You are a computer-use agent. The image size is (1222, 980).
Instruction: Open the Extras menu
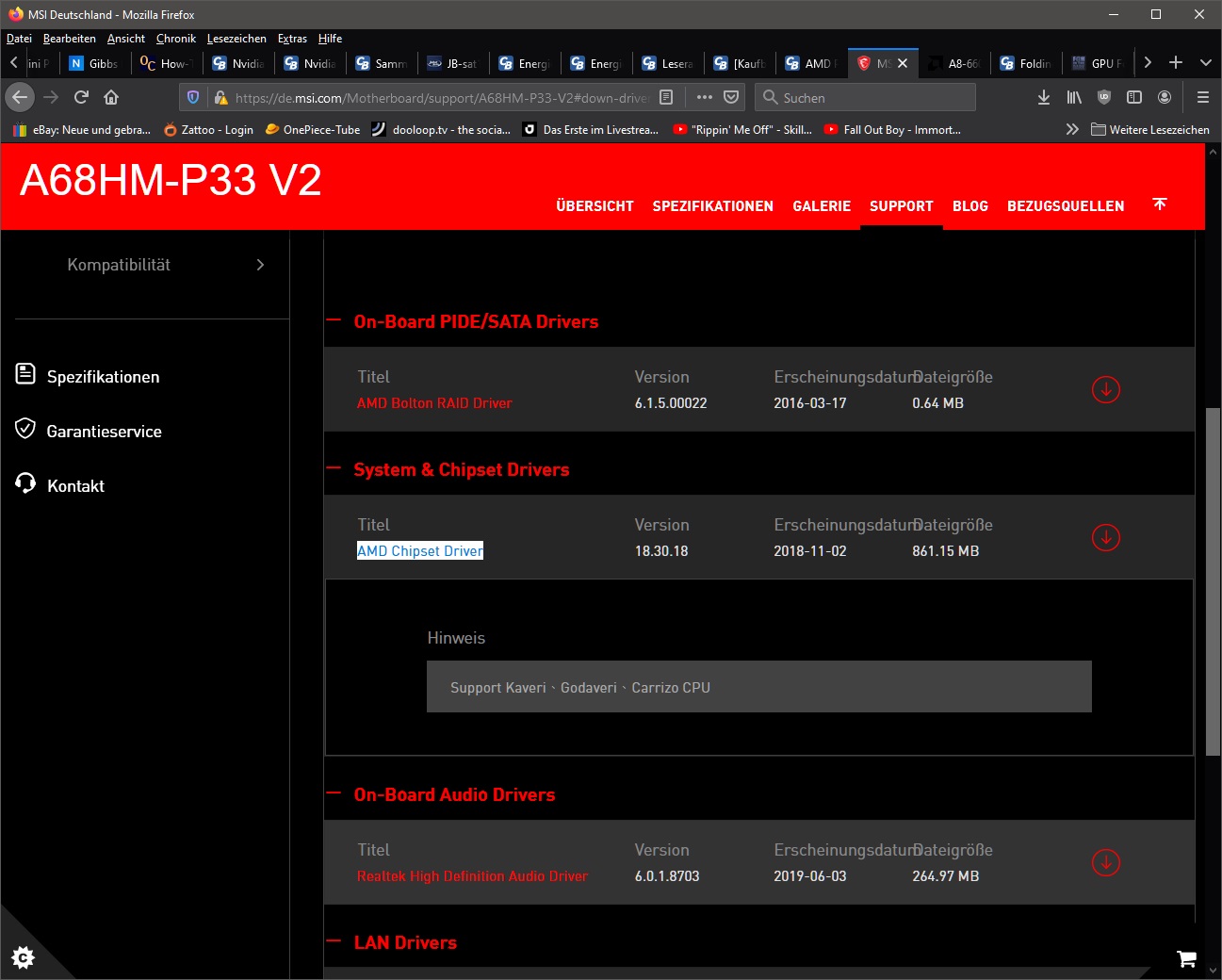[x=292, y=39]
